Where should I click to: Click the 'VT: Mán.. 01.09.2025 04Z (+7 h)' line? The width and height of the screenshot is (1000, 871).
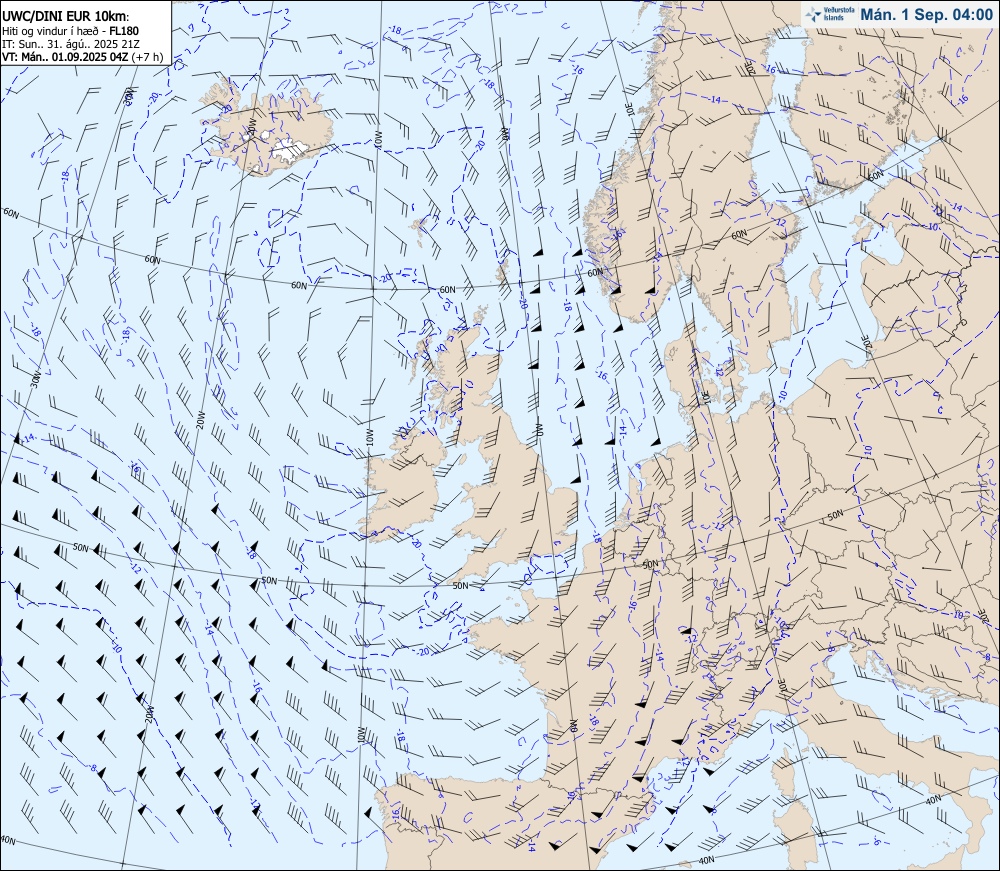(82, 57)
